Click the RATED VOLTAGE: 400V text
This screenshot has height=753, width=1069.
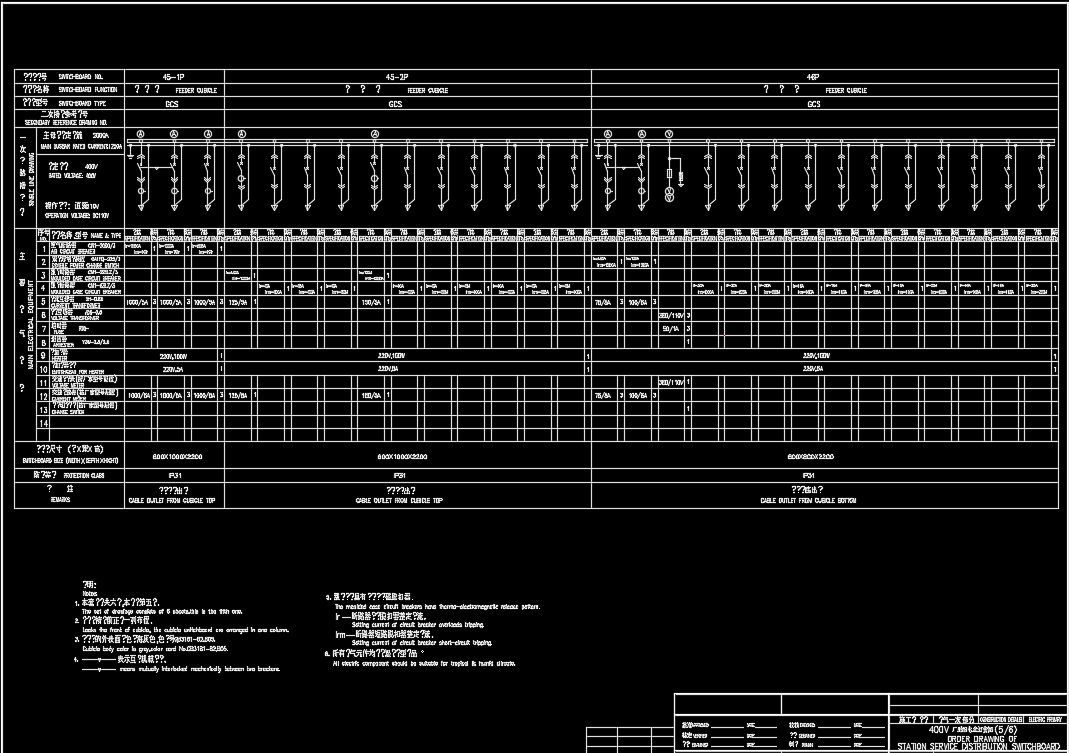(x=73, y=176)
